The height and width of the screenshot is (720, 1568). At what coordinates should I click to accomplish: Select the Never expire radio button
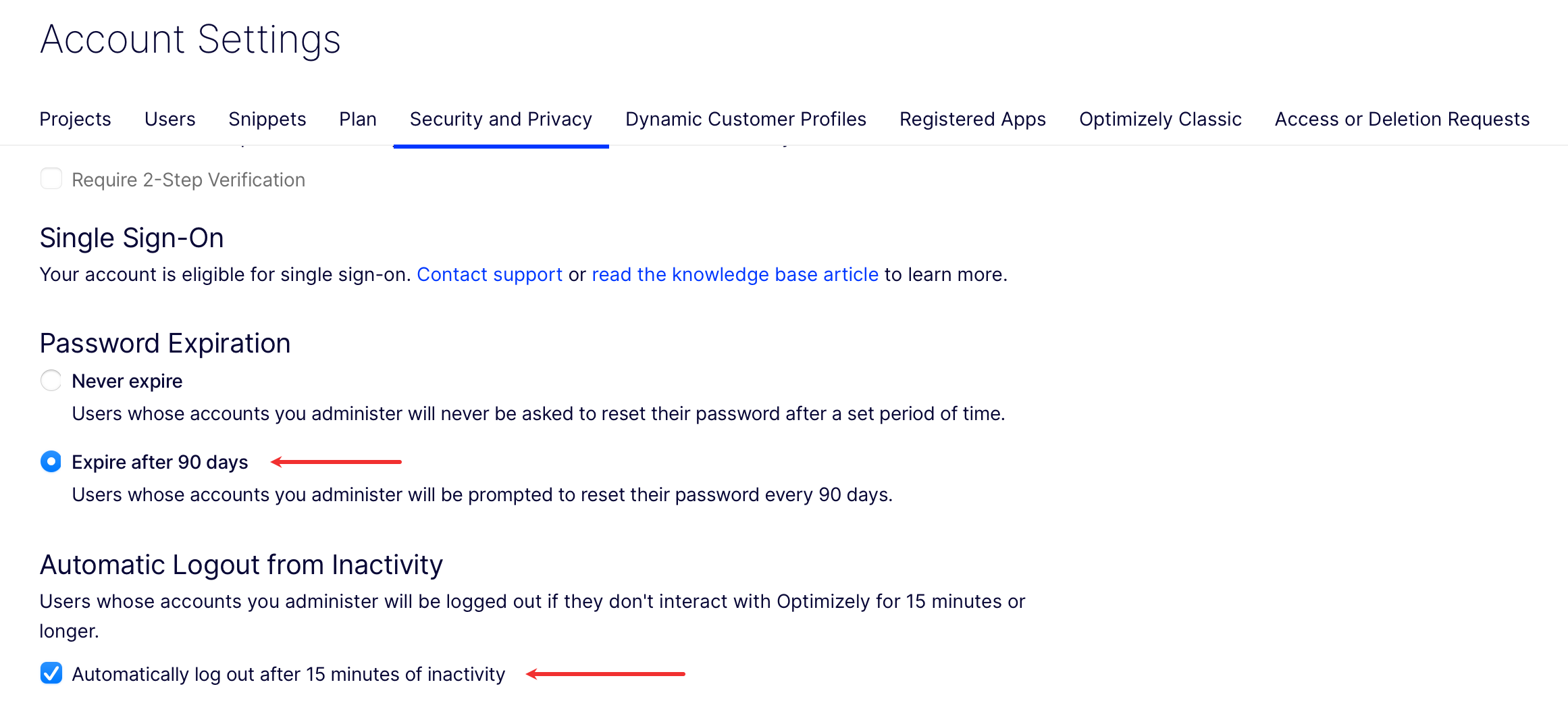51,380
